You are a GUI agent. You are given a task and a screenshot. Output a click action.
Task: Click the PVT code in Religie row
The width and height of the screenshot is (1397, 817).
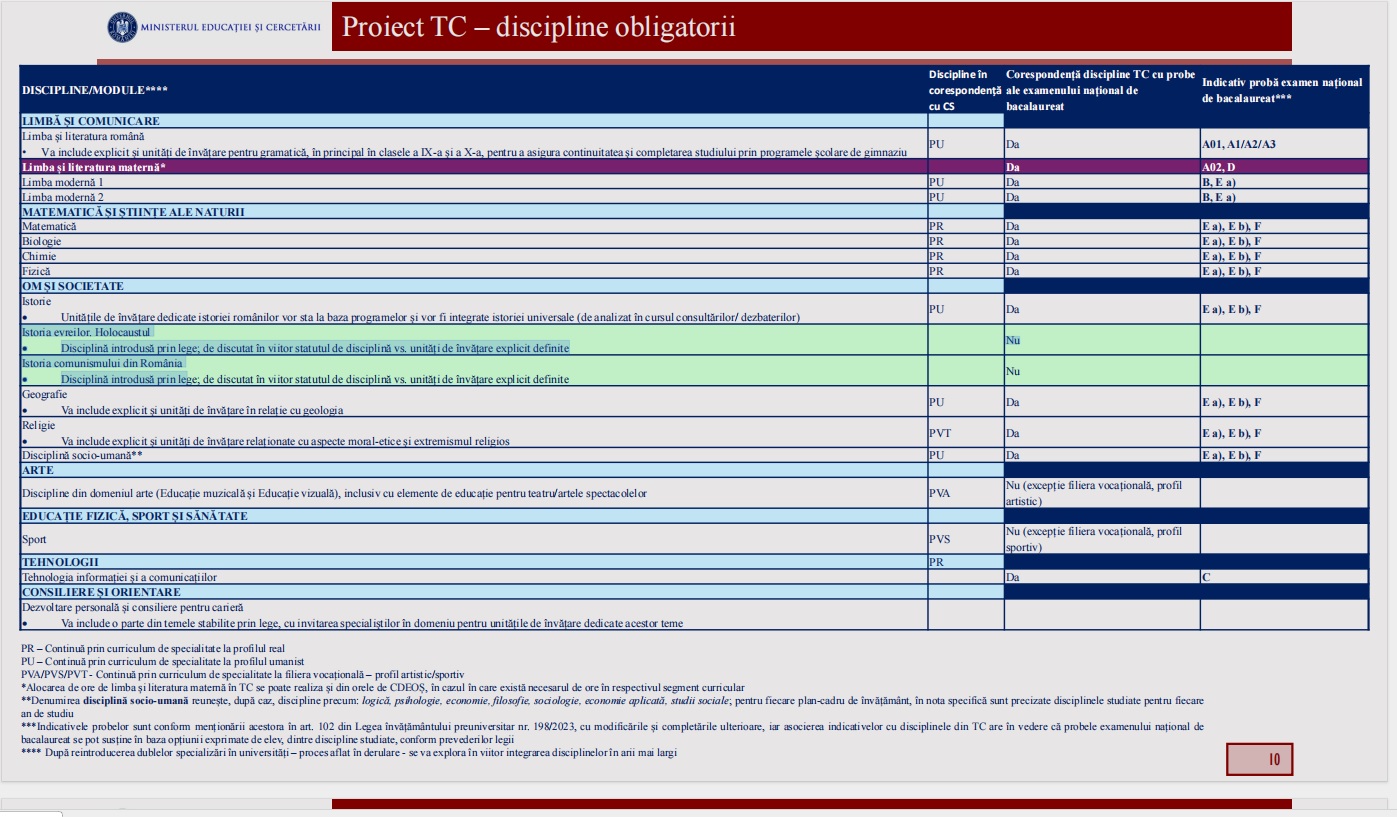click(940, 434)
